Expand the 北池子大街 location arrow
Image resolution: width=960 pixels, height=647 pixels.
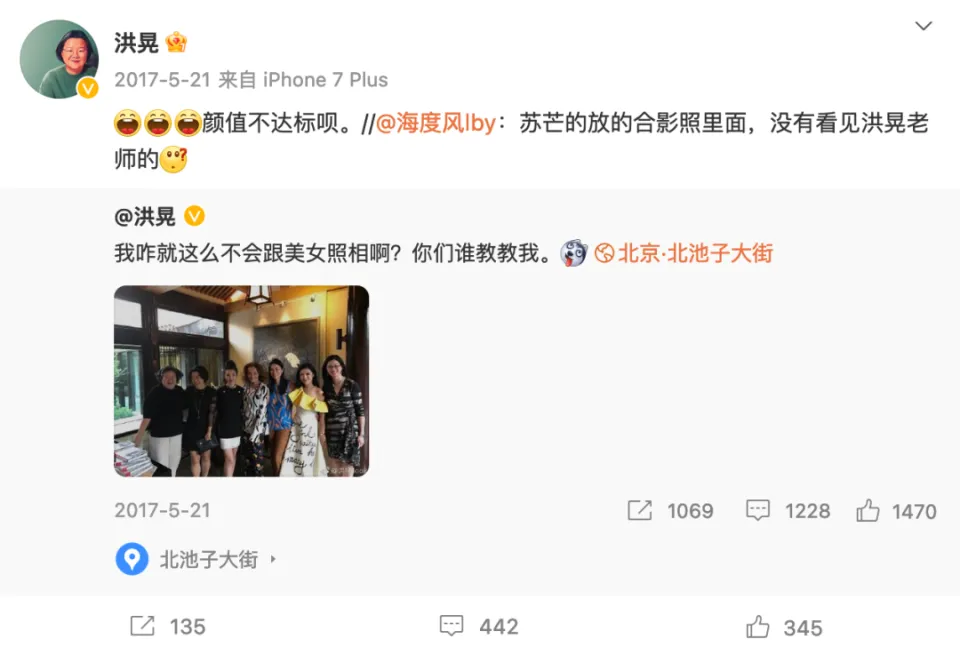(273, 559)
